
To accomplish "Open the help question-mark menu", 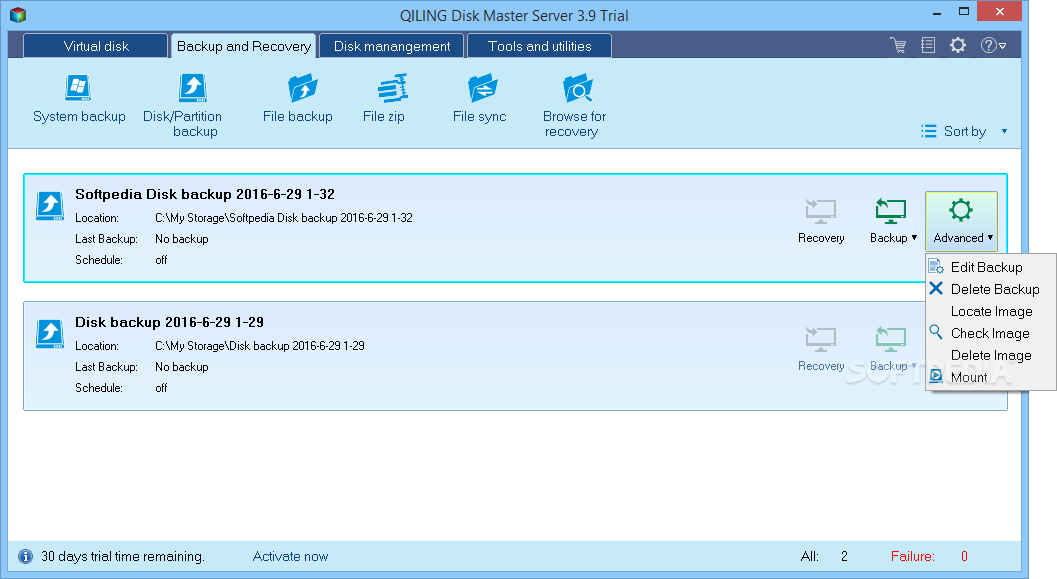I will (x=993, y=45).
